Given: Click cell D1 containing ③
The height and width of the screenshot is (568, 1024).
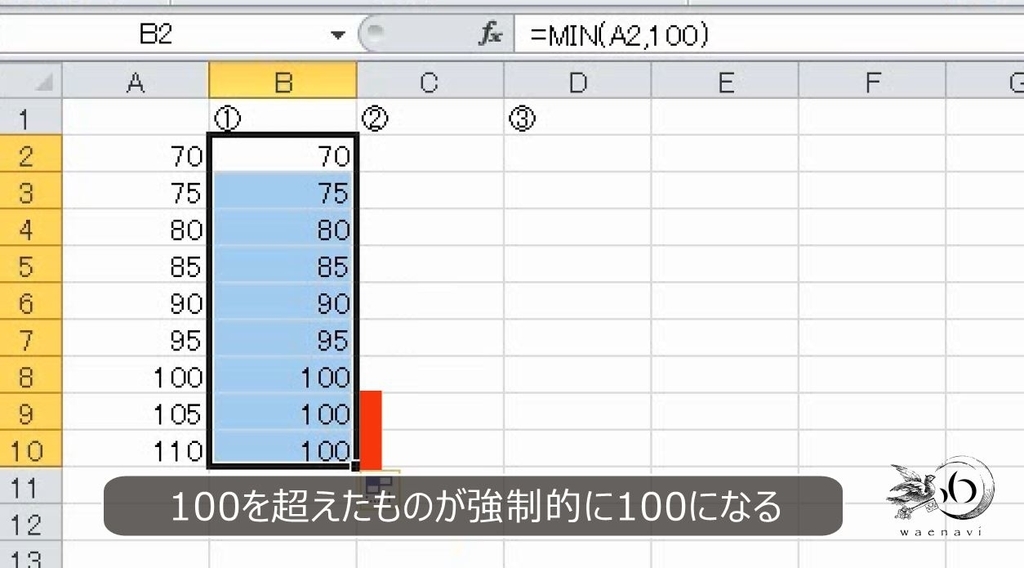Looking at the screenshot, I should (x=578, y=118).
